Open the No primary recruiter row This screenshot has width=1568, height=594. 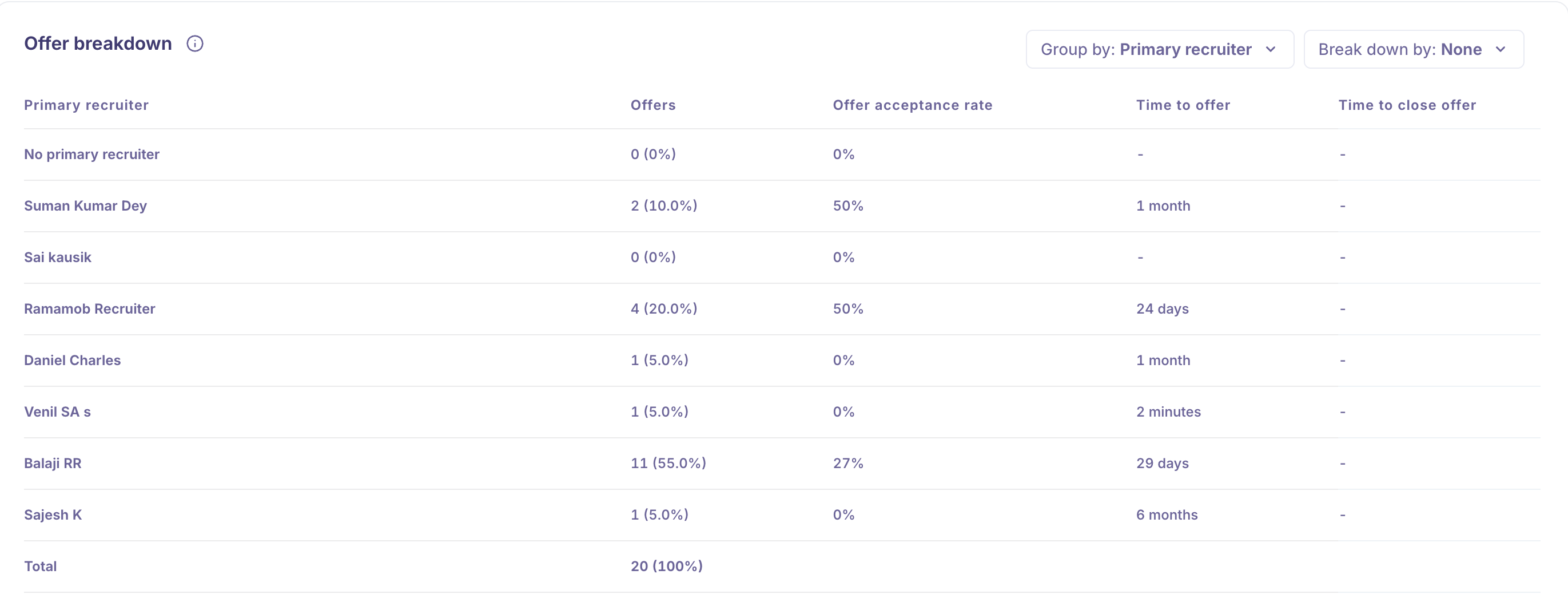[x=91, y=155]
